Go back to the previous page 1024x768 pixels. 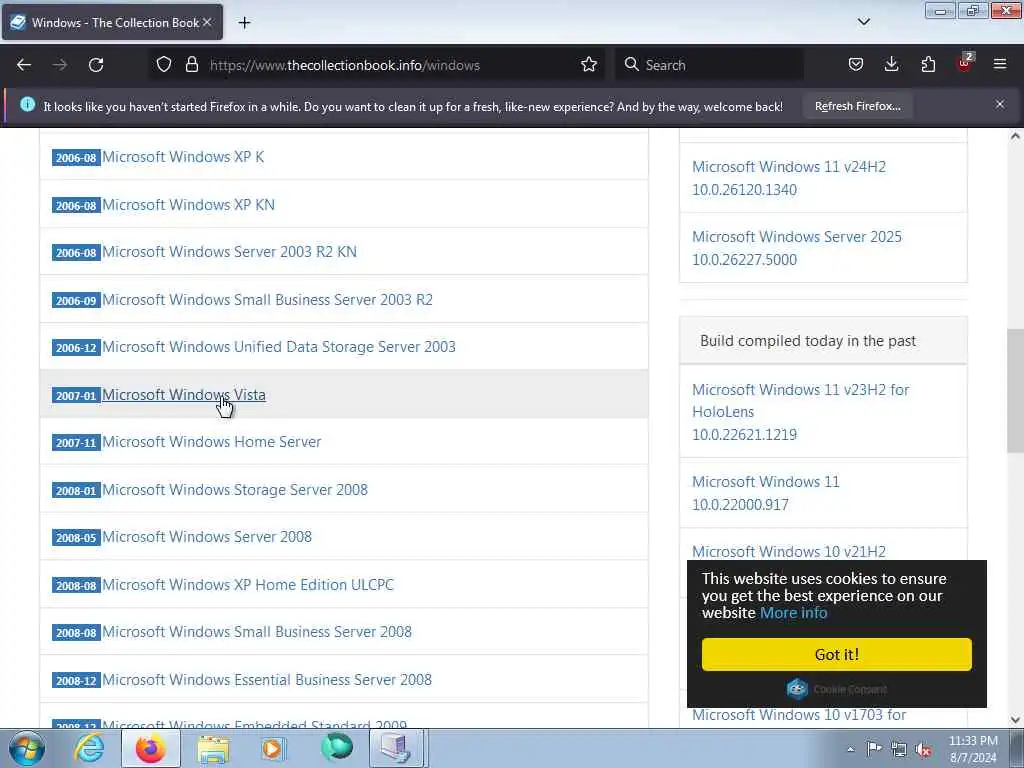(x=24, y=65)
